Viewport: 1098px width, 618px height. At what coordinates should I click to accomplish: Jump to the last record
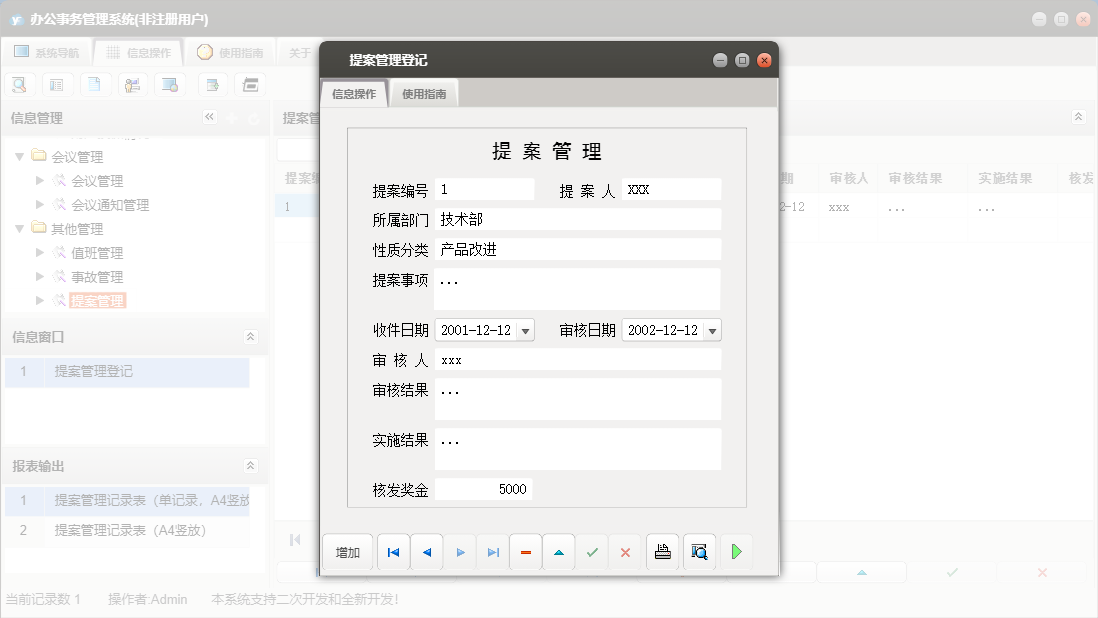point(492,551)
